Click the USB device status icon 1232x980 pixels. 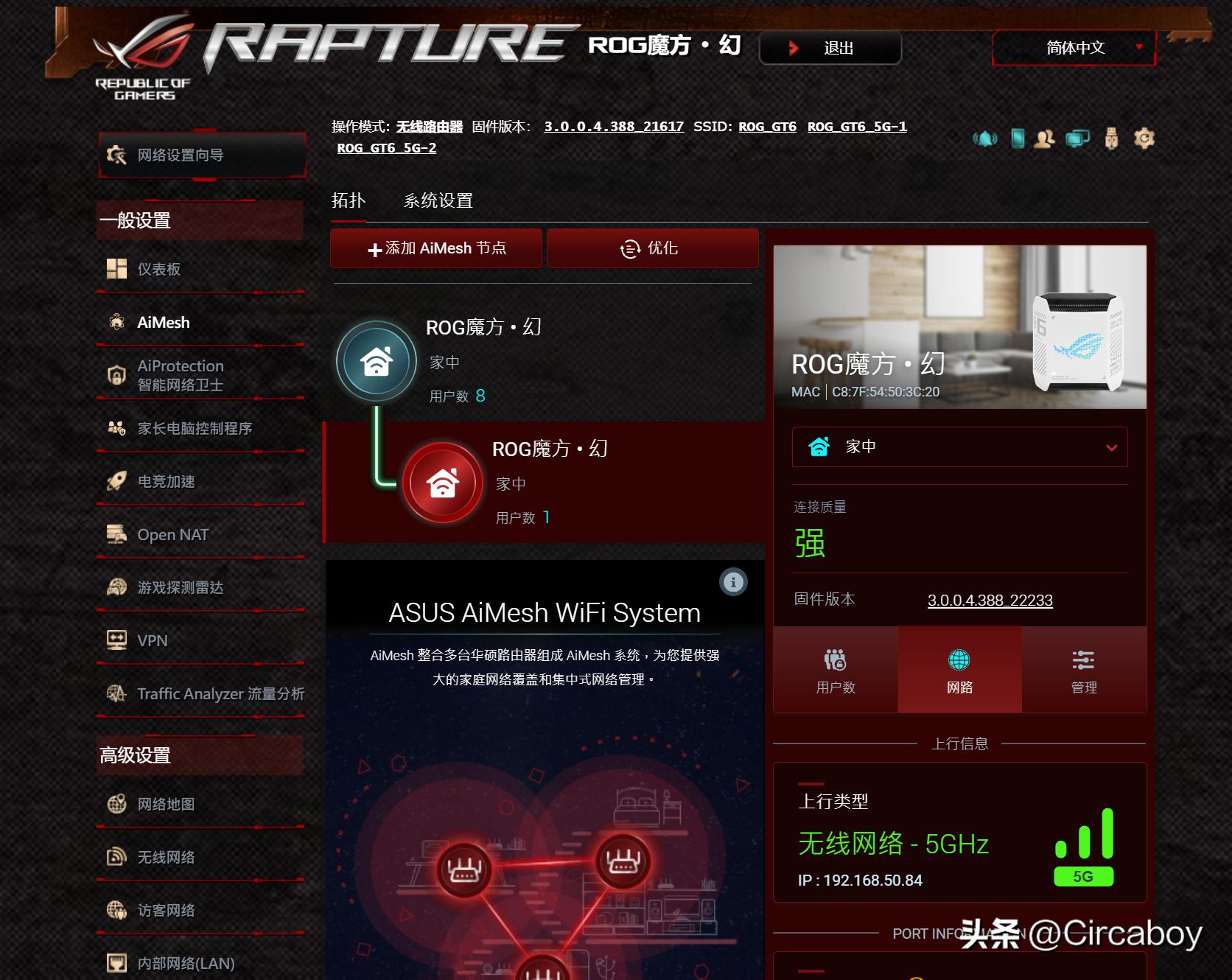tap(1111, 139)
